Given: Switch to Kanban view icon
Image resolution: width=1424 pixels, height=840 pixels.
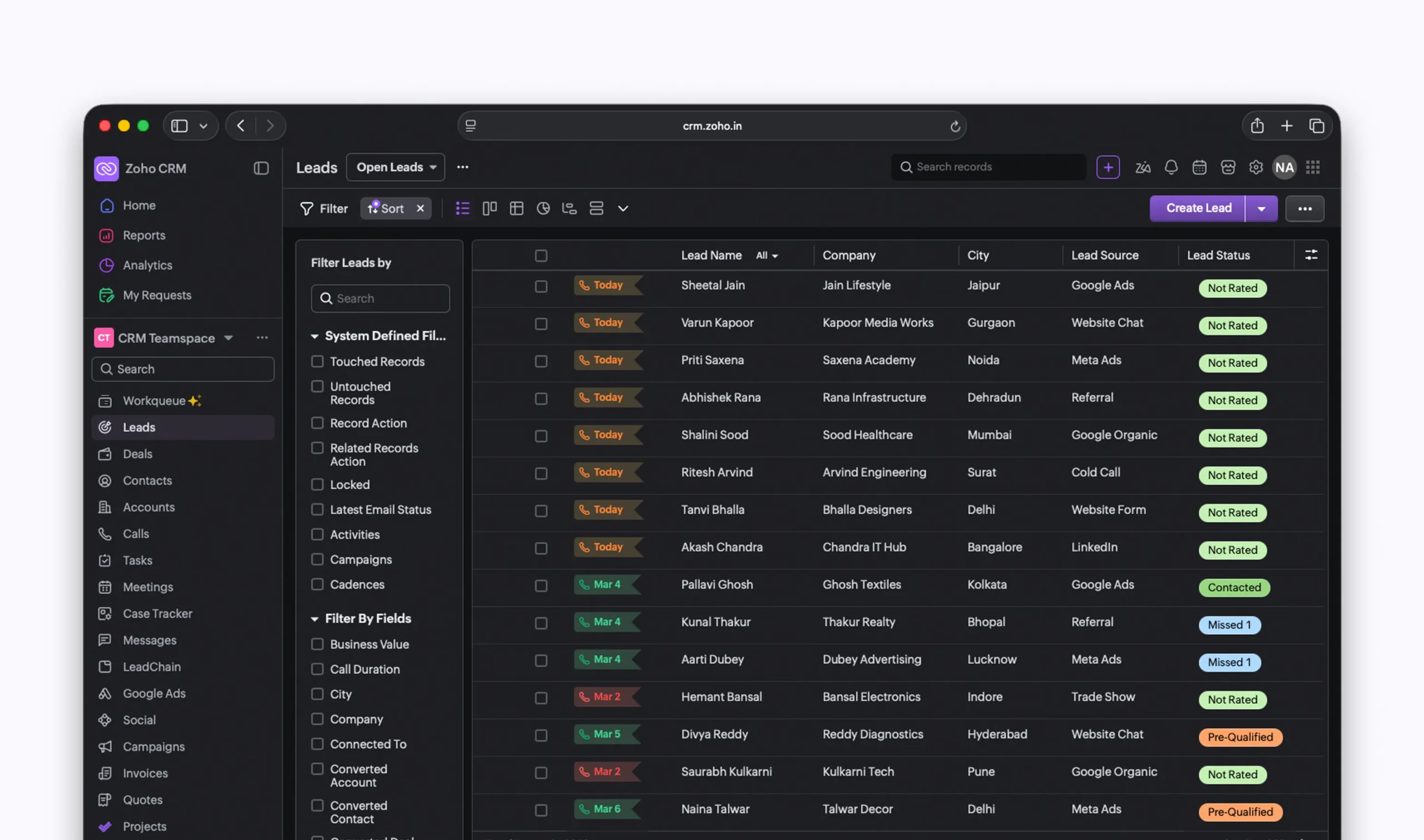Looking at the screenshot, I should point(489,208).
